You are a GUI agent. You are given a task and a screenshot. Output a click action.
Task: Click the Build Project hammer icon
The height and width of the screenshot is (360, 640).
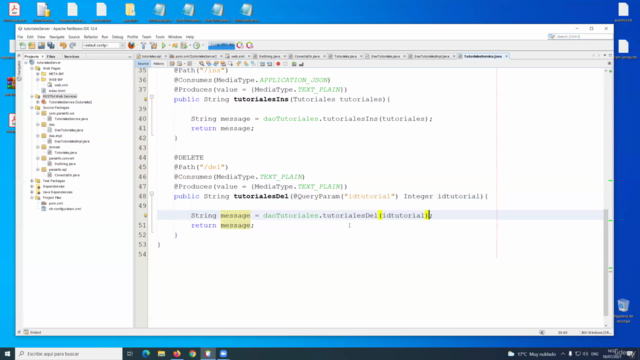143,45
